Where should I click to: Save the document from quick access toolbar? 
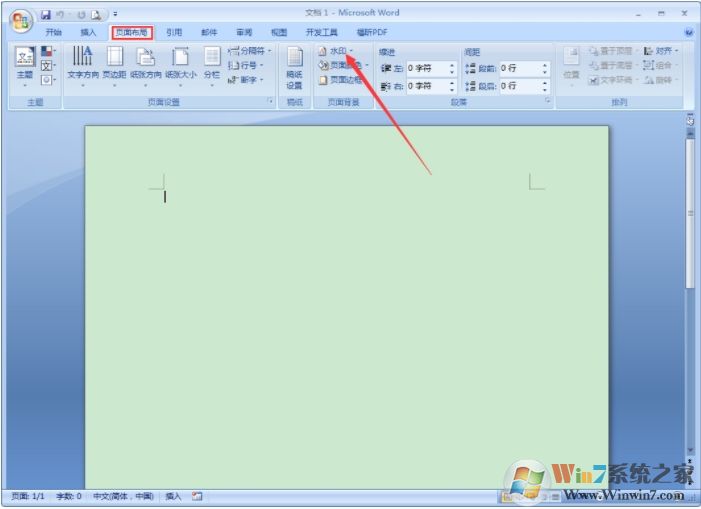click(46, 15)
